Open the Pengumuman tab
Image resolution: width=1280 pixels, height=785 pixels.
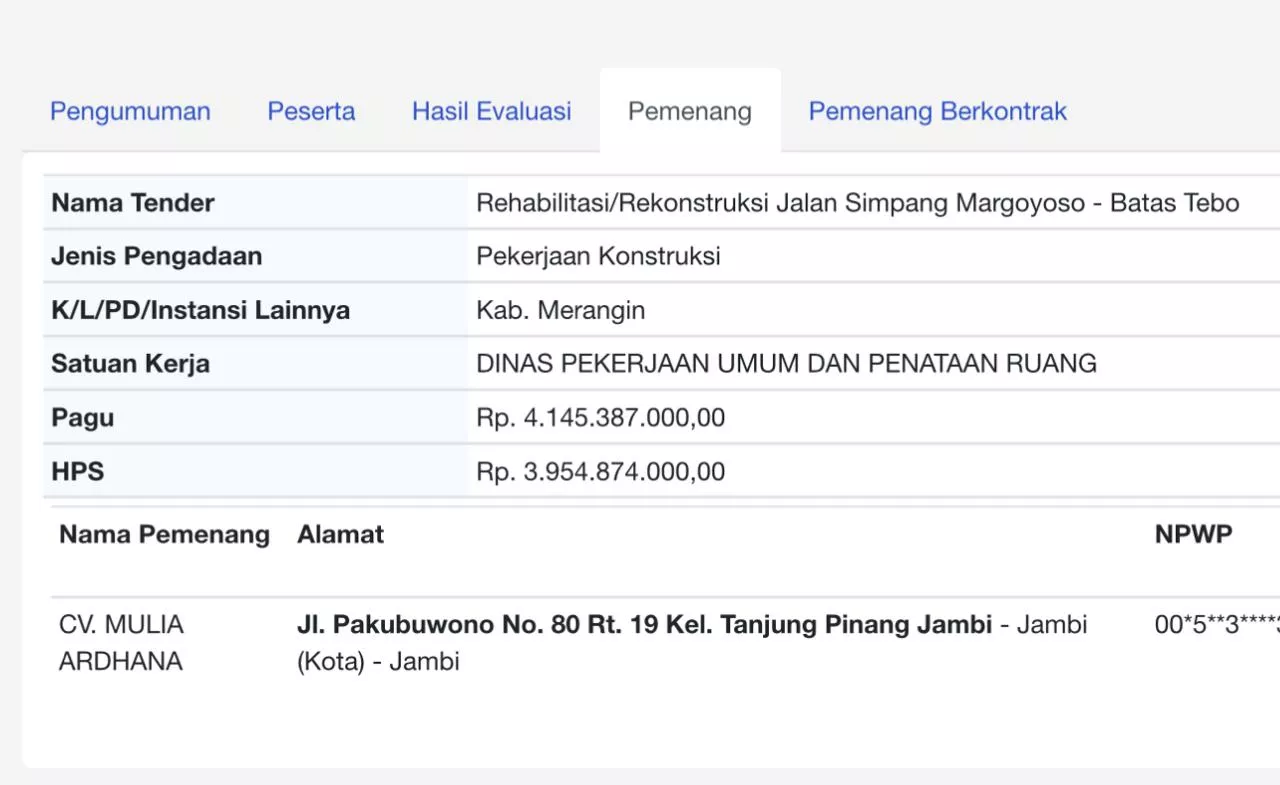[130, 111]
